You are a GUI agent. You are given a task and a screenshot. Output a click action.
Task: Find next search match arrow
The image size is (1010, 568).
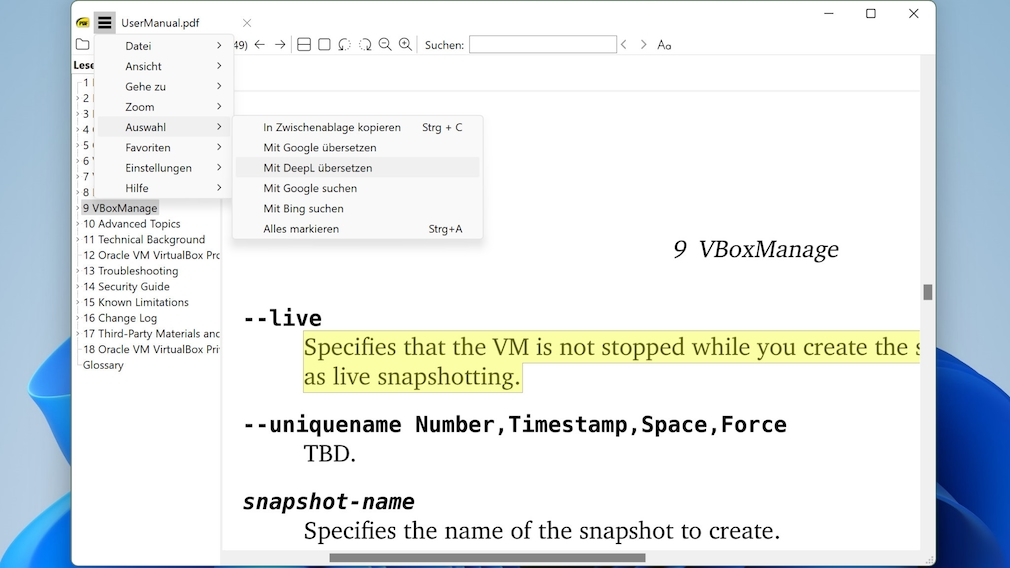[643, 44]
